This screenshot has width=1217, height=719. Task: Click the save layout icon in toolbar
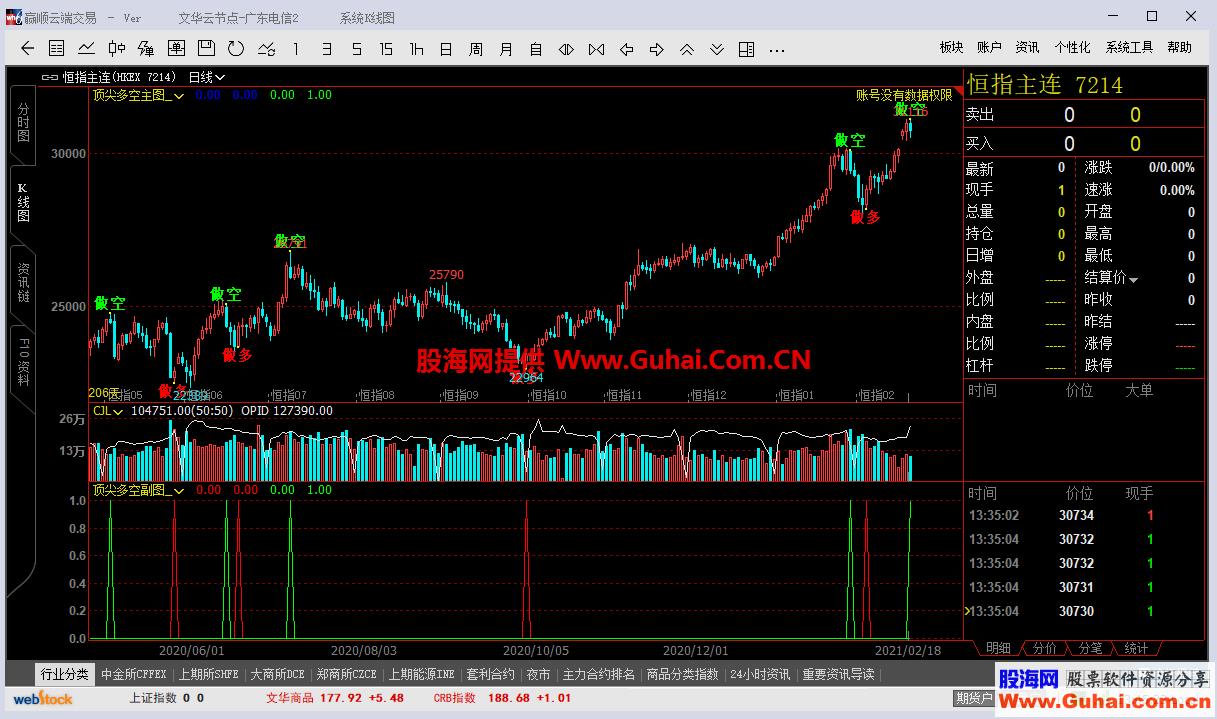coord(205,49)
